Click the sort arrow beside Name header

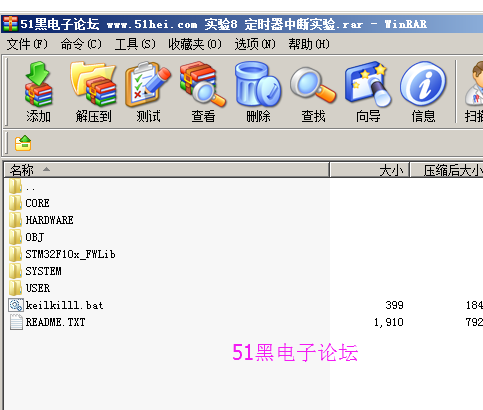47,170
